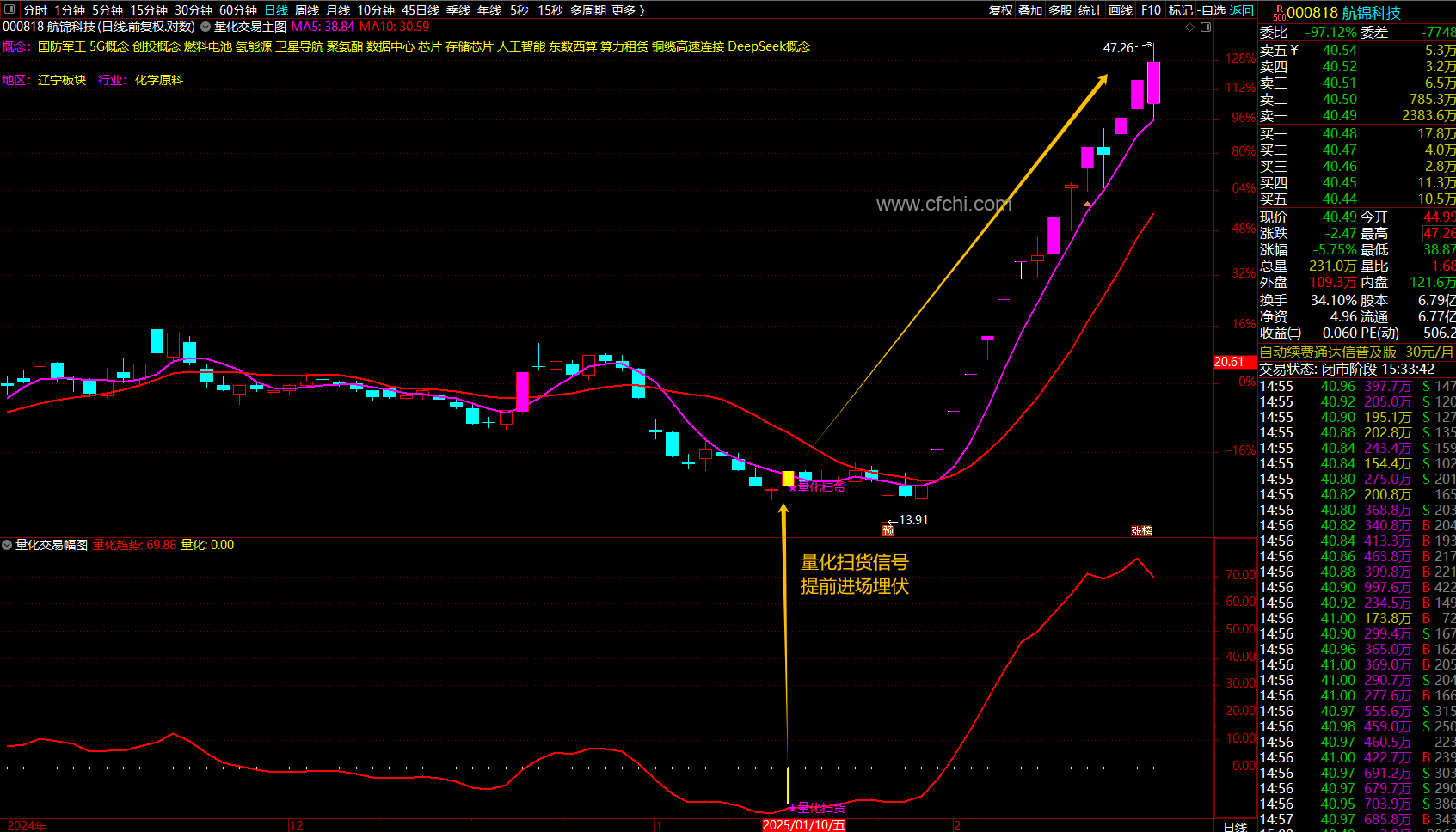This screenshot has width=1456, height=832.
Task: Click the 涨榜 marker at the chart bottom
Action: 1141,531
